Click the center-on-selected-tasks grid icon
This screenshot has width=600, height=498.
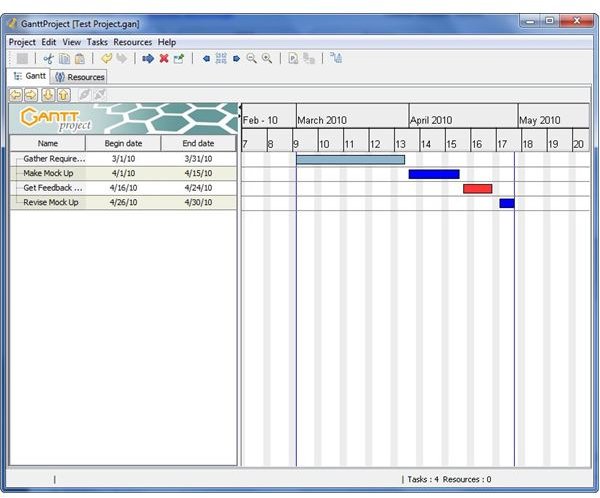coord(221,59)
